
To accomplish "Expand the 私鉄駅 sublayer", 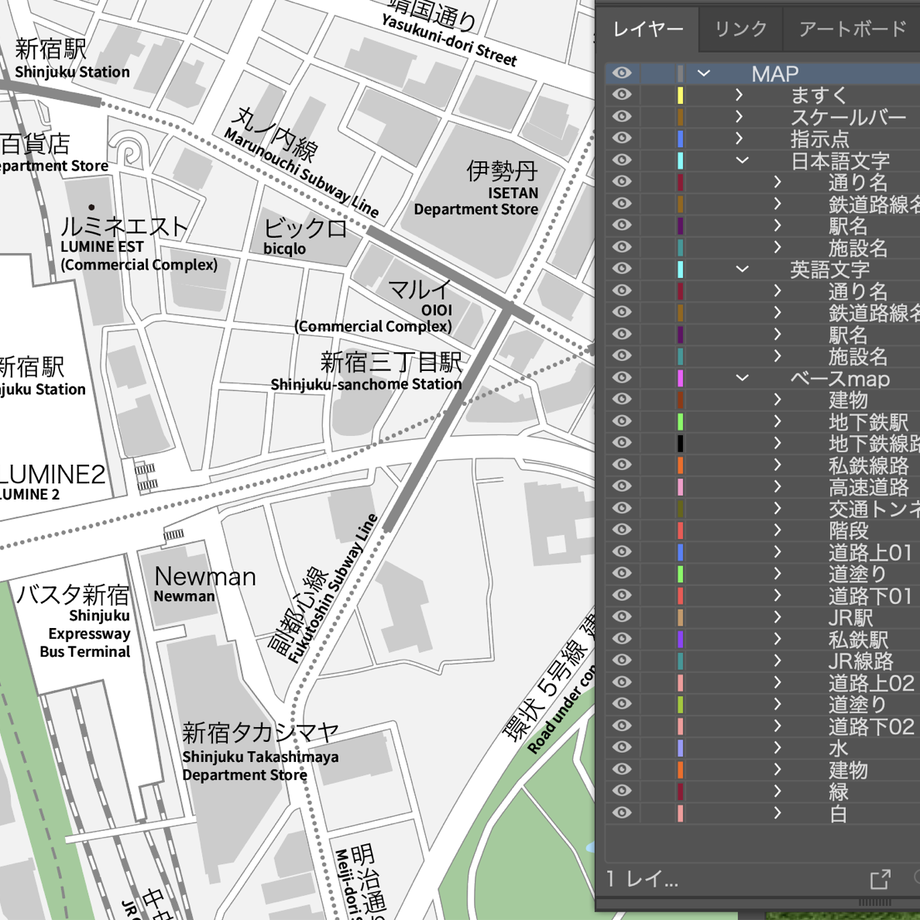I will tap(777, 638).
